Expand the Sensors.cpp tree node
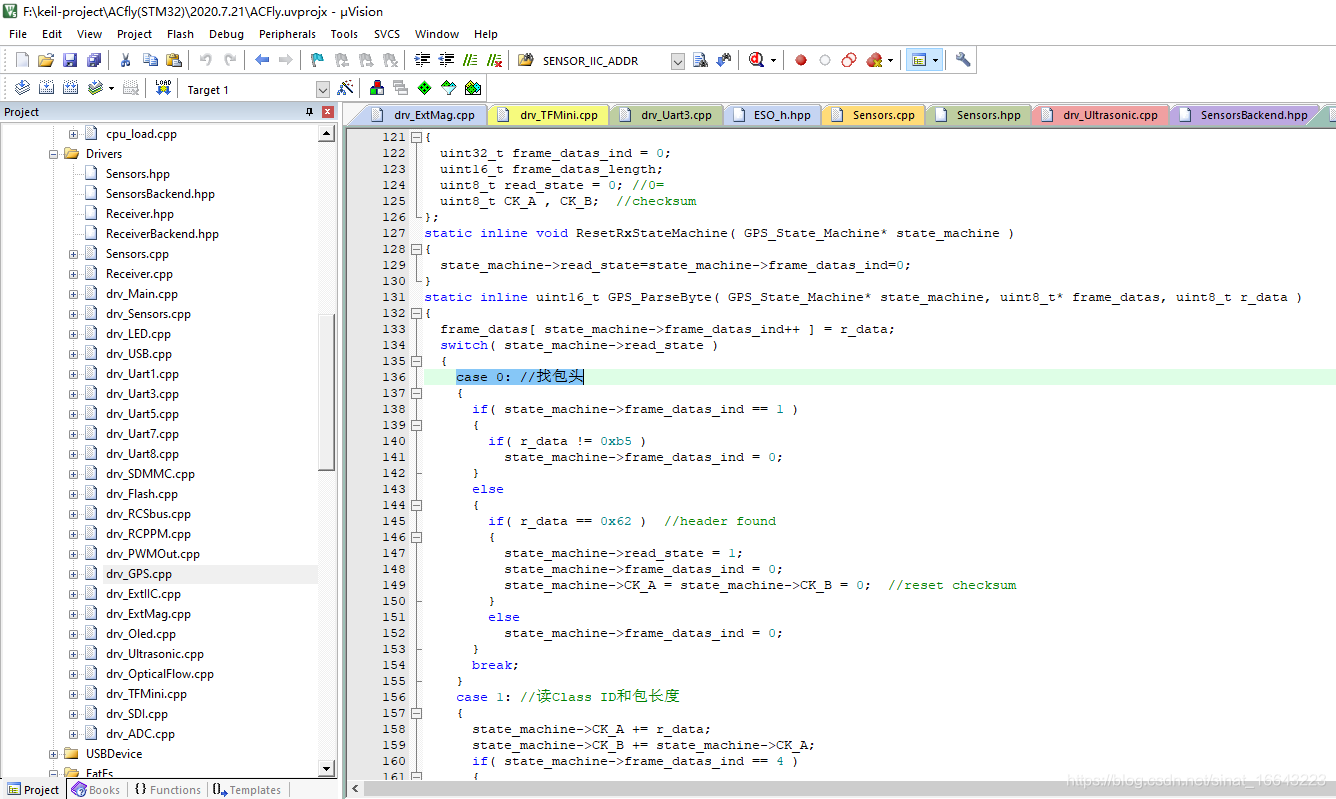The width and height of the screenshot is (1336, 799). tap(73, 254)
